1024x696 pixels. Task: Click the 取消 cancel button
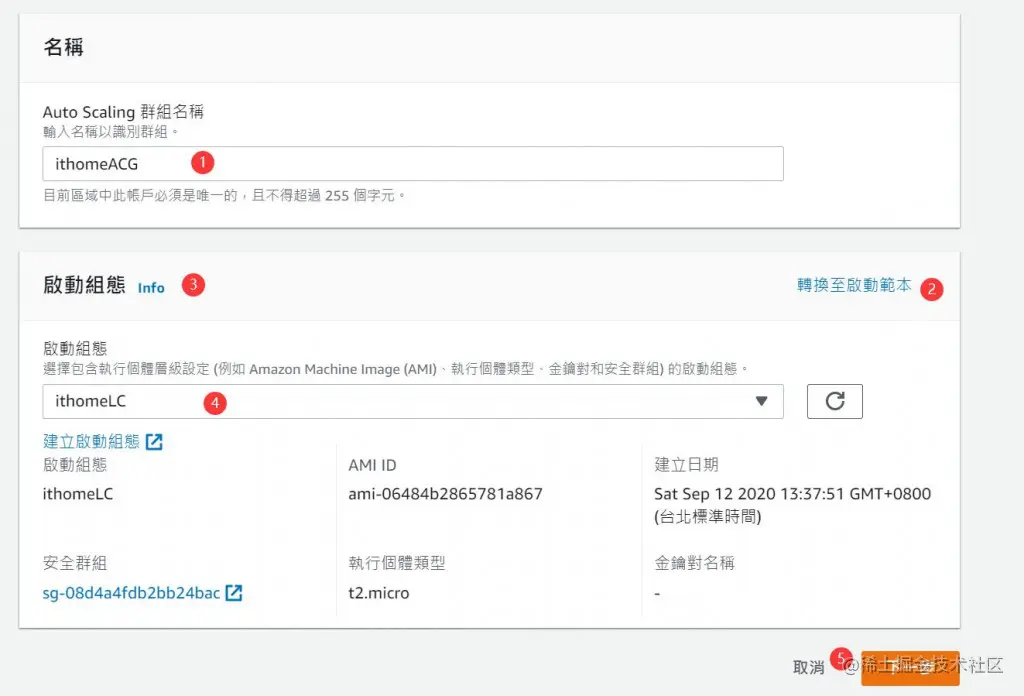pyautogui.click(x=808, y=667)
